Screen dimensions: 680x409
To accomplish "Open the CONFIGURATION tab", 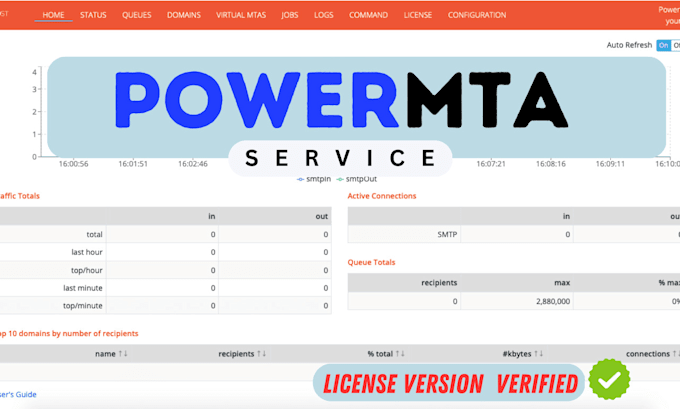I will [x=477, y=15].
